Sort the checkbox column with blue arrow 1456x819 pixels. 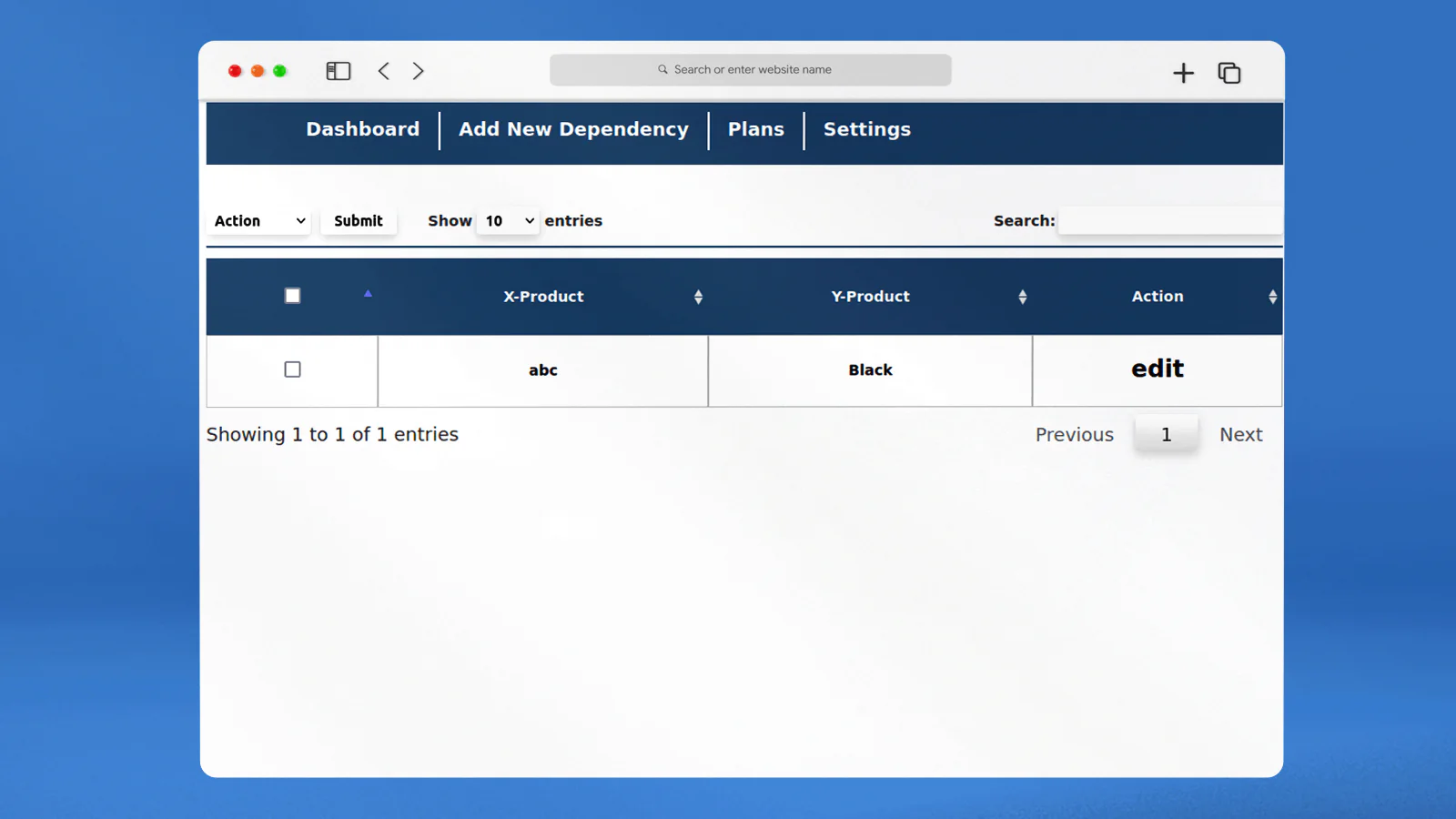pos(368,294)
